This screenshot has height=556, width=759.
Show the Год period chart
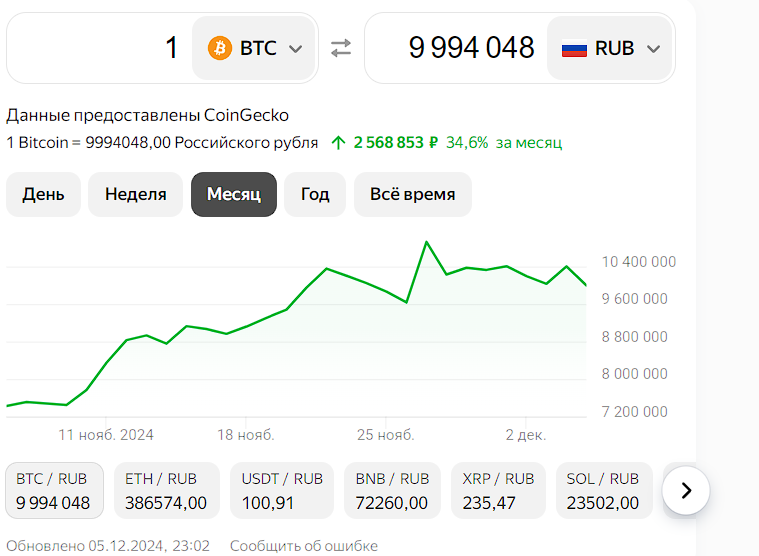click(x=315, y=194)
